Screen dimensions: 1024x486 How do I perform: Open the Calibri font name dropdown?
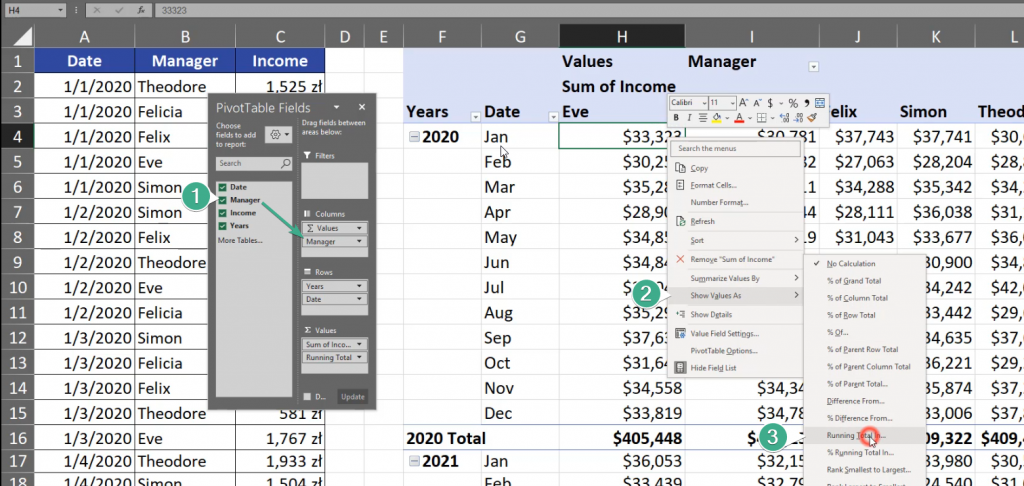coord(702,103)
